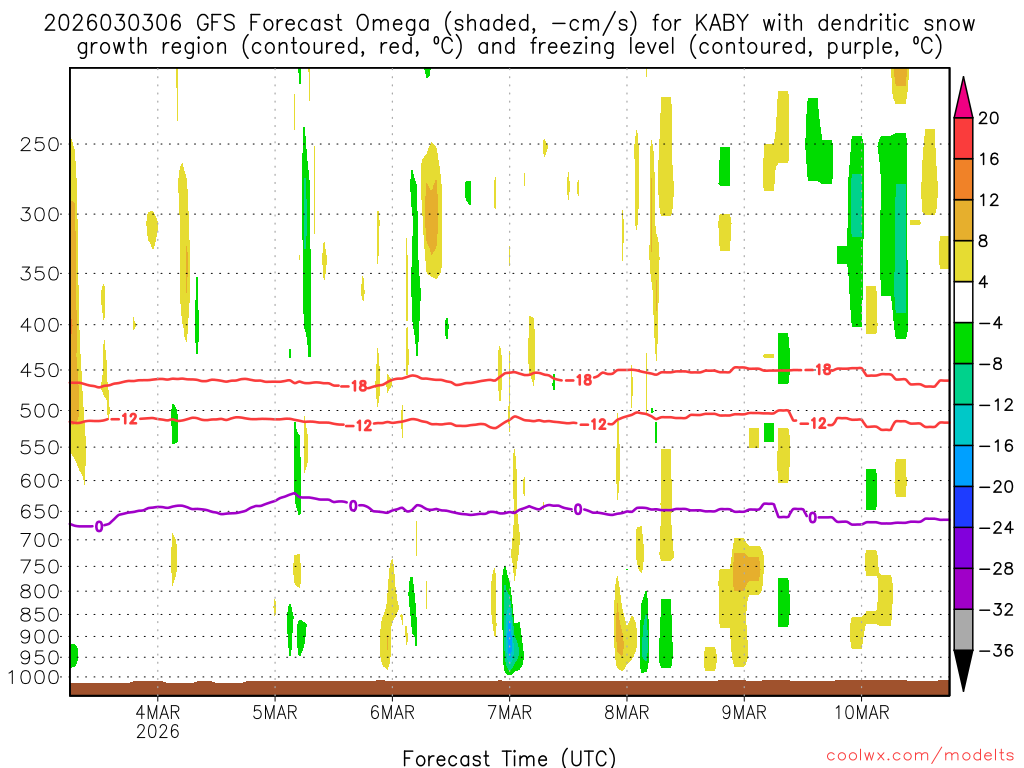Click the 800 pressure level label
The height and width of the screenshot is (768, 1024).
pyautogui.click(x=40, y=592)
